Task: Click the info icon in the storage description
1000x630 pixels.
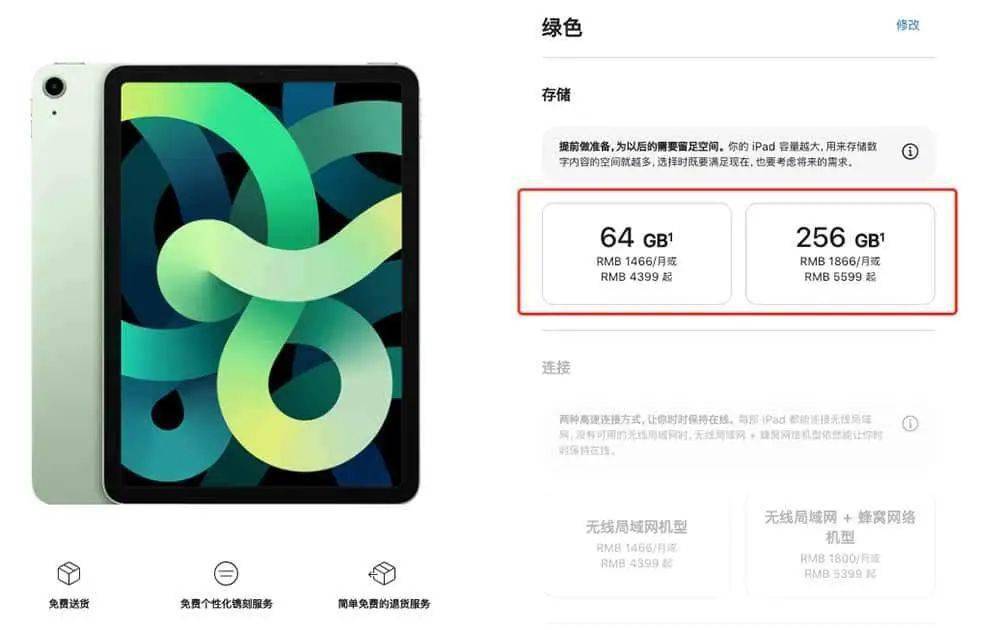Action: click(910, 152)
